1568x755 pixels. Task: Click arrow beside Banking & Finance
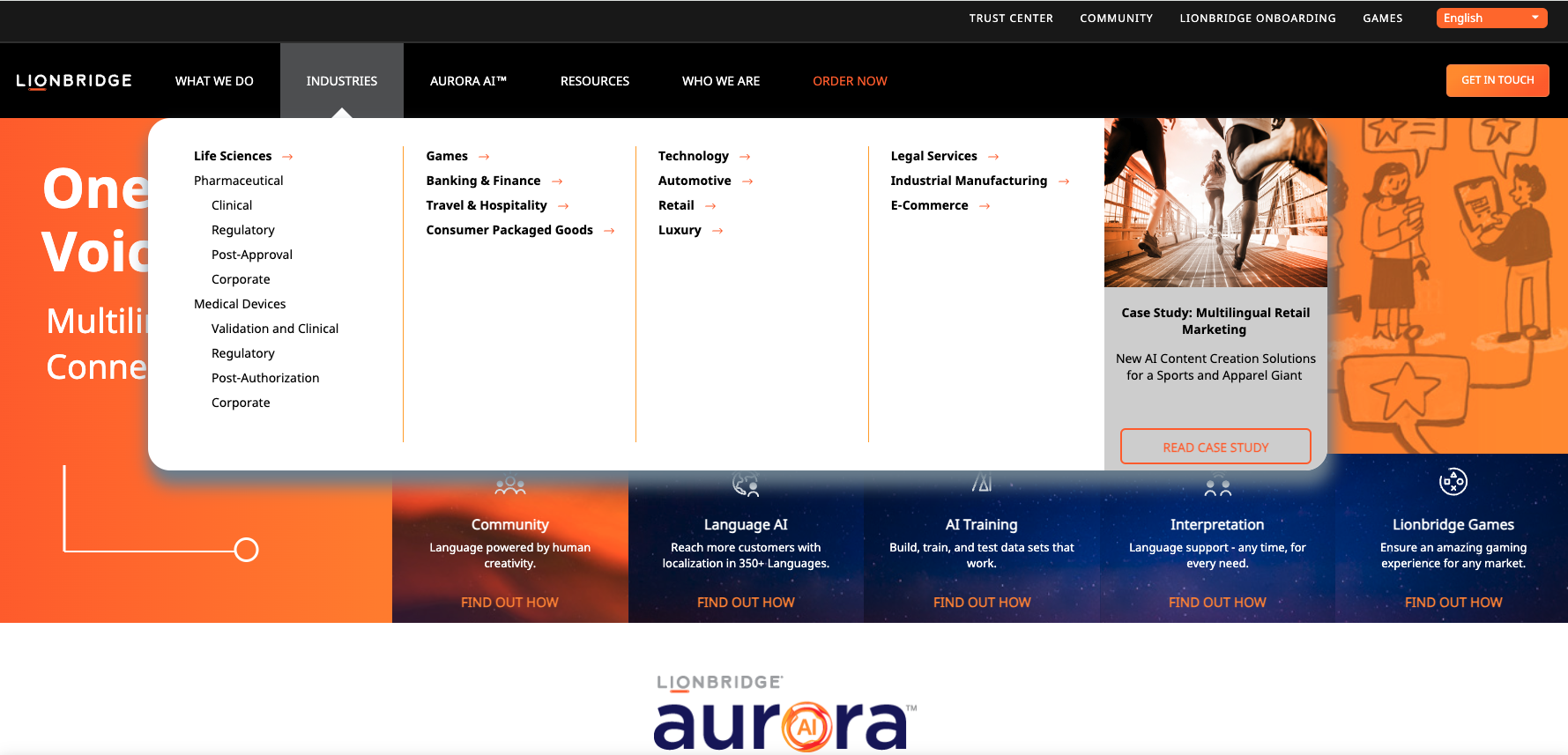coord(557,181)
